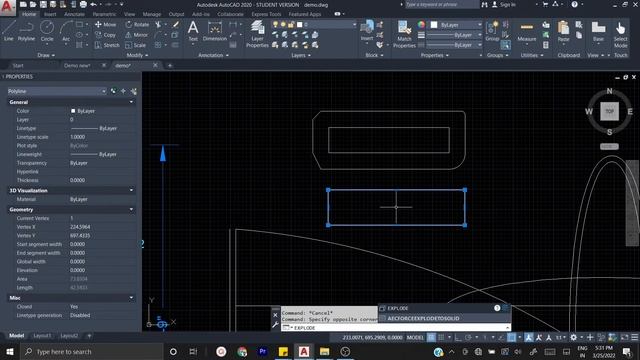The height and width of the screenshot is (360, 640).
Task: Click Match Properties tool
Action: tap(404, 34)
